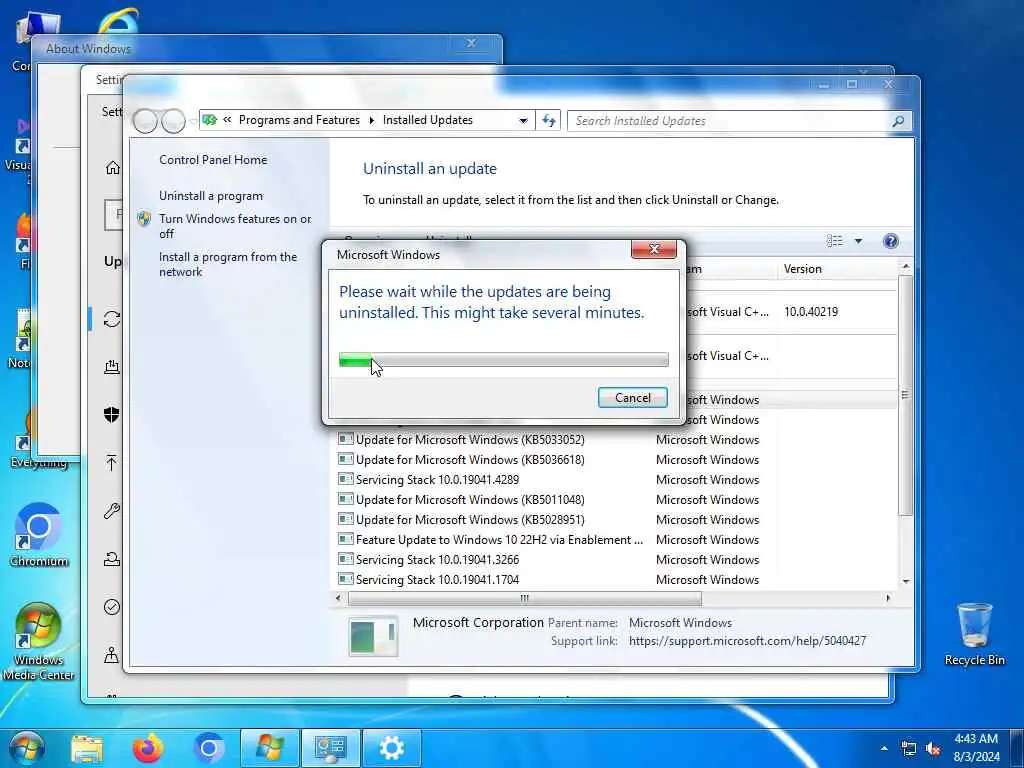Switch to Control Panel taskbar button
1024x768 pixels.
click(x=330, y=748)
